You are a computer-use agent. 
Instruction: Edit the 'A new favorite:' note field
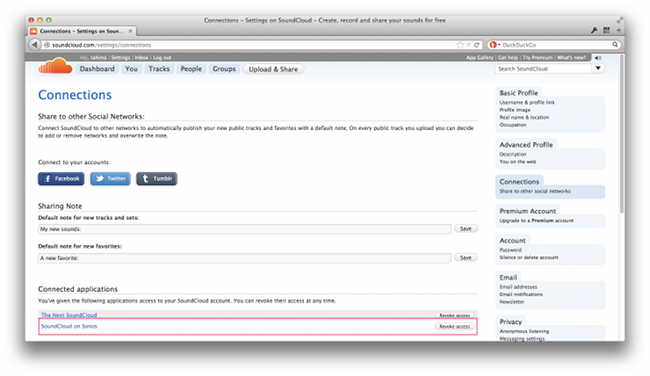[245, 258]
